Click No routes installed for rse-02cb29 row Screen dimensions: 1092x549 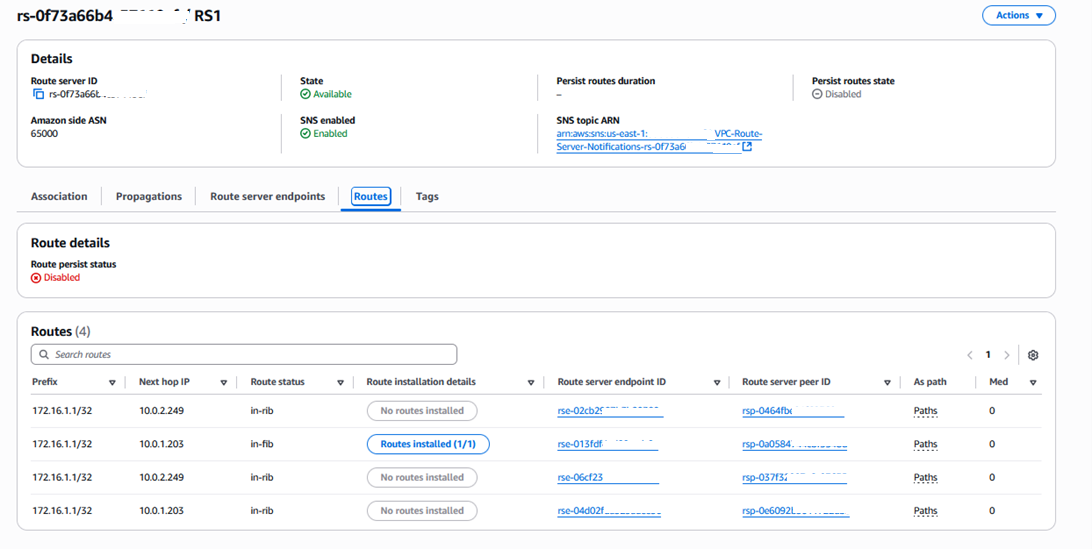coord(422,410)
